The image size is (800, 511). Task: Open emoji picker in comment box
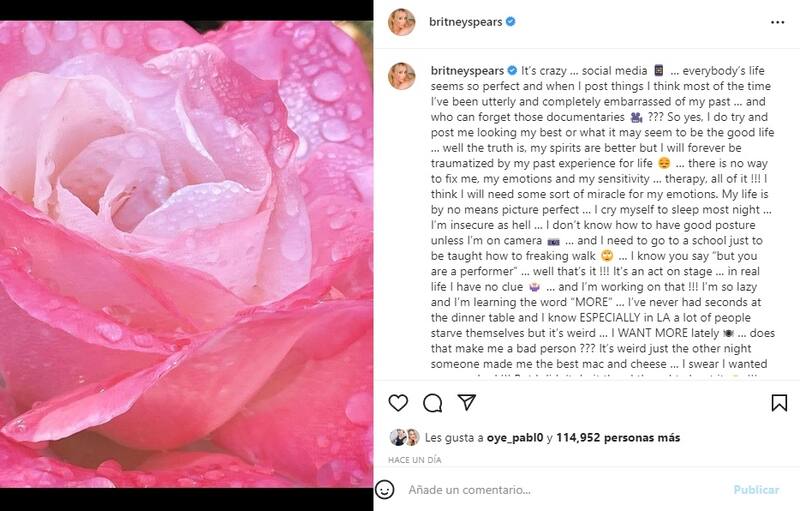coord(385,490)
